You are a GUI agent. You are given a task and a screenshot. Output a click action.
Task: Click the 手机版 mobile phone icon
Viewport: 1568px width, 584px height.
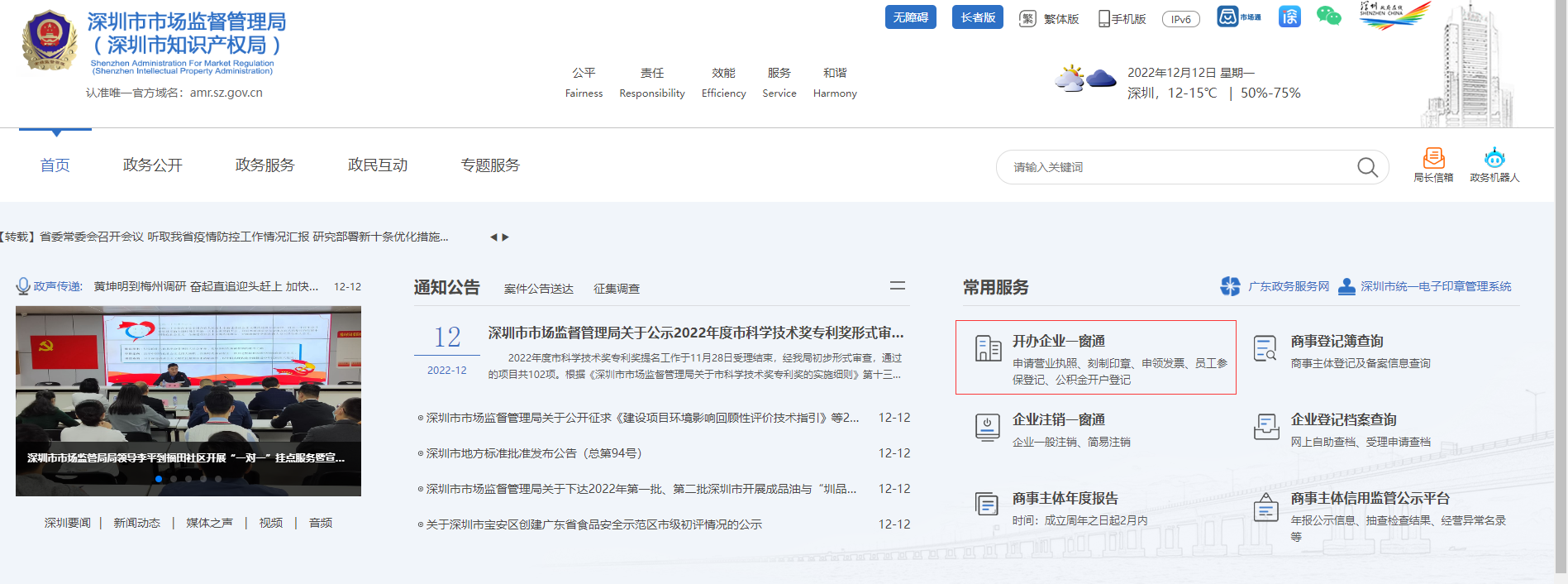[1103, 19]
